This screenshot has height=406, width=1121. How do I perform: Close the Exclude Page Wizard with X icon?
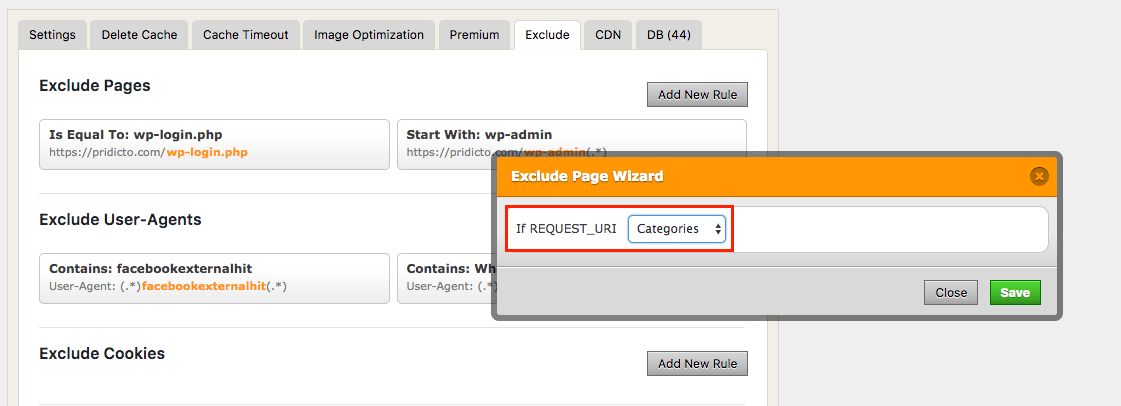1039,177
